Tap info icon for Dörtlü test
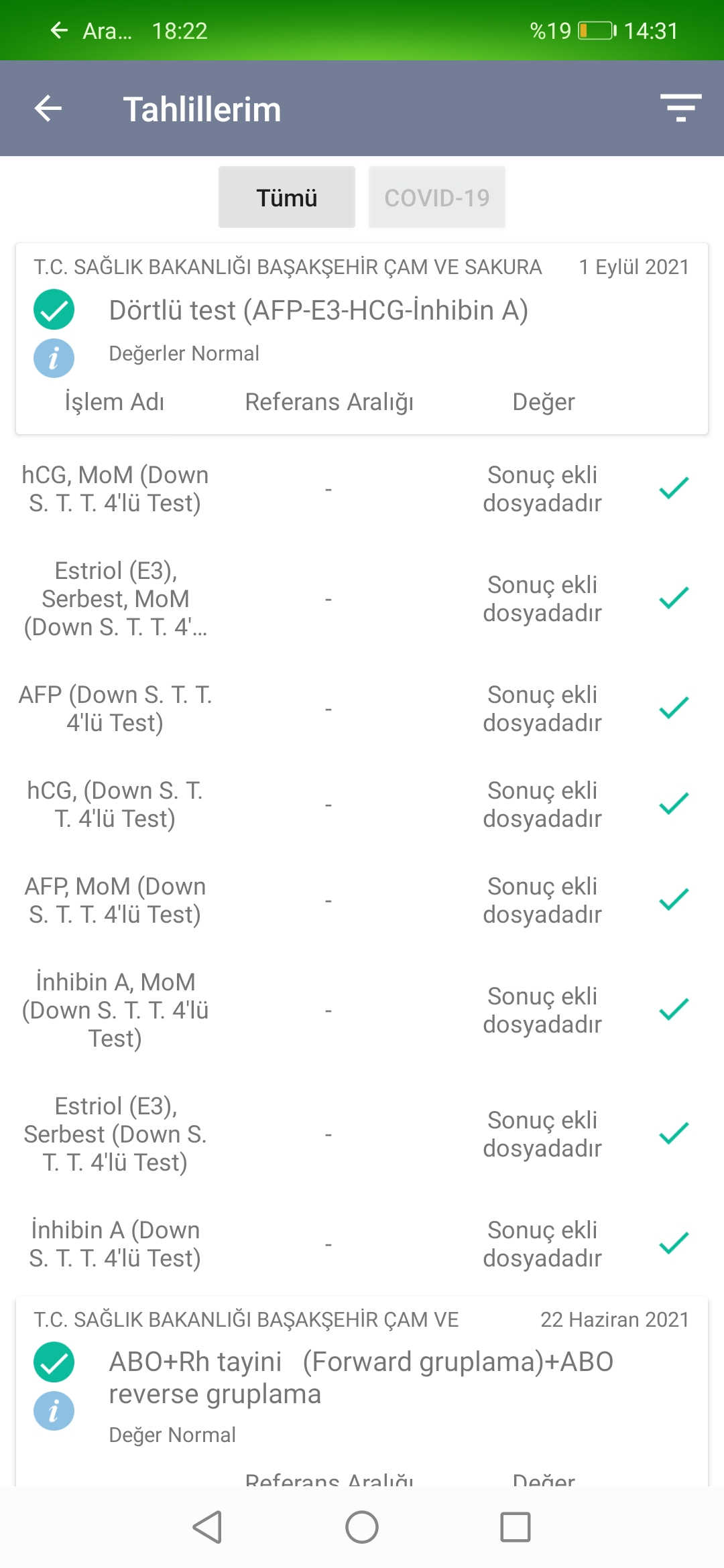 click(x=54, y=358)
